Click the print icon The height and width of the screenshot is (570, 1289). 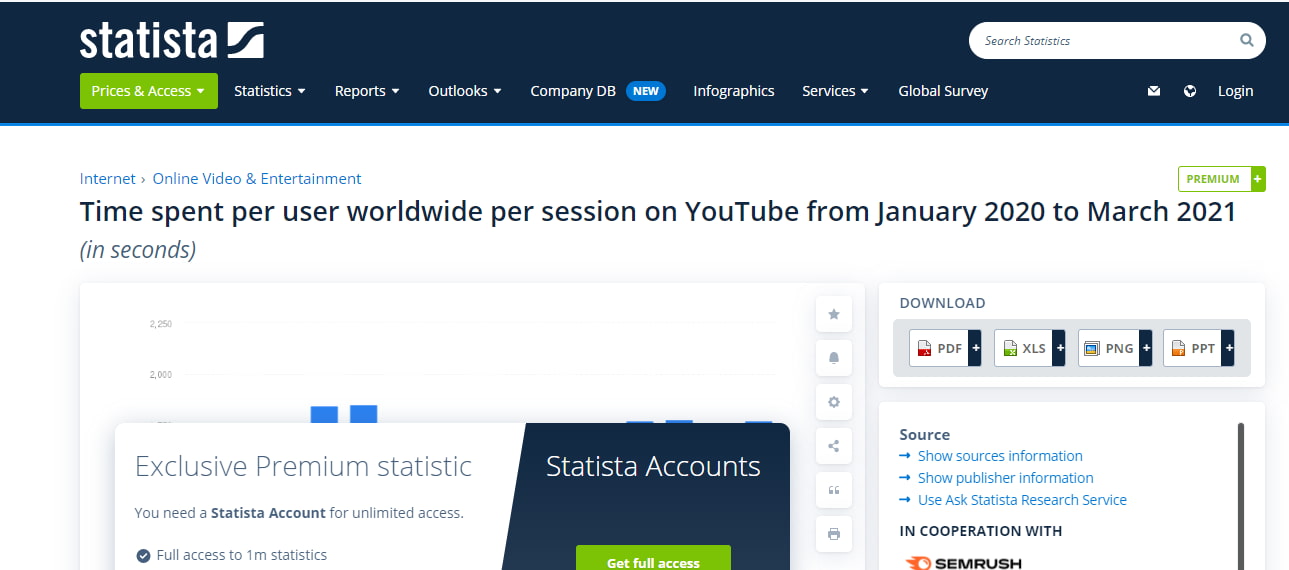834,534
